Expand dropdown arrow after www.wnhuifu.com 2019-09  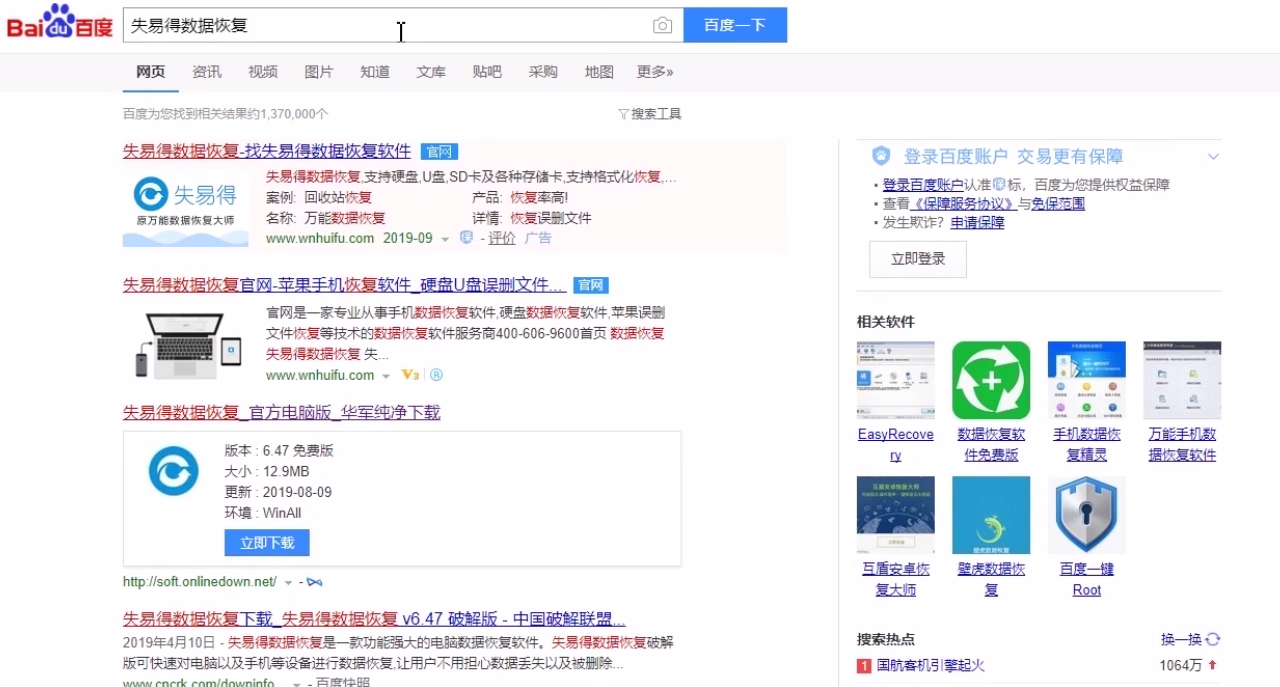click(x=446, y=239)
